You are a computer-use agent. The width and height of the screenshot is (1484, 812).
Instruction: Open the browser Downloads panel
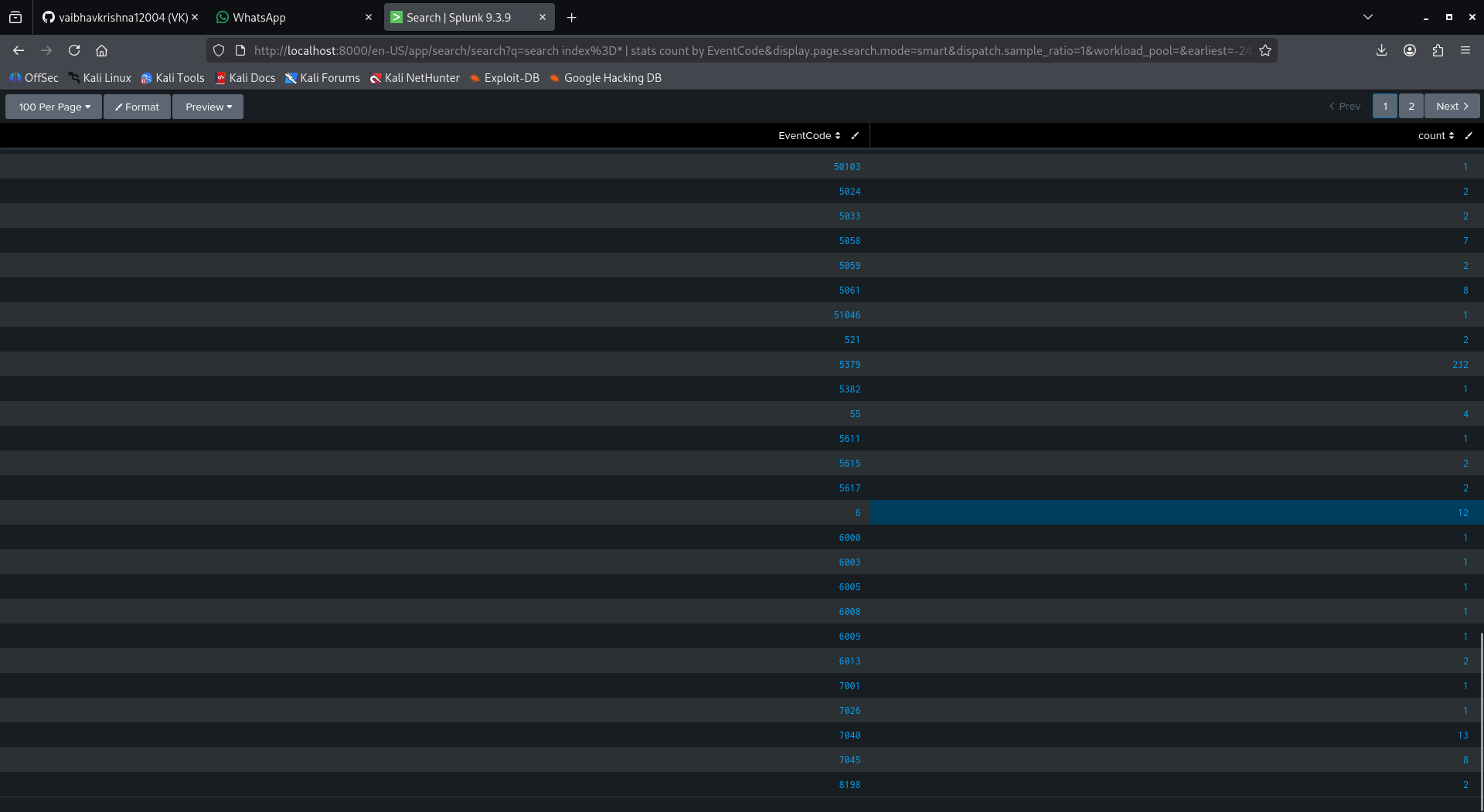1381,50
